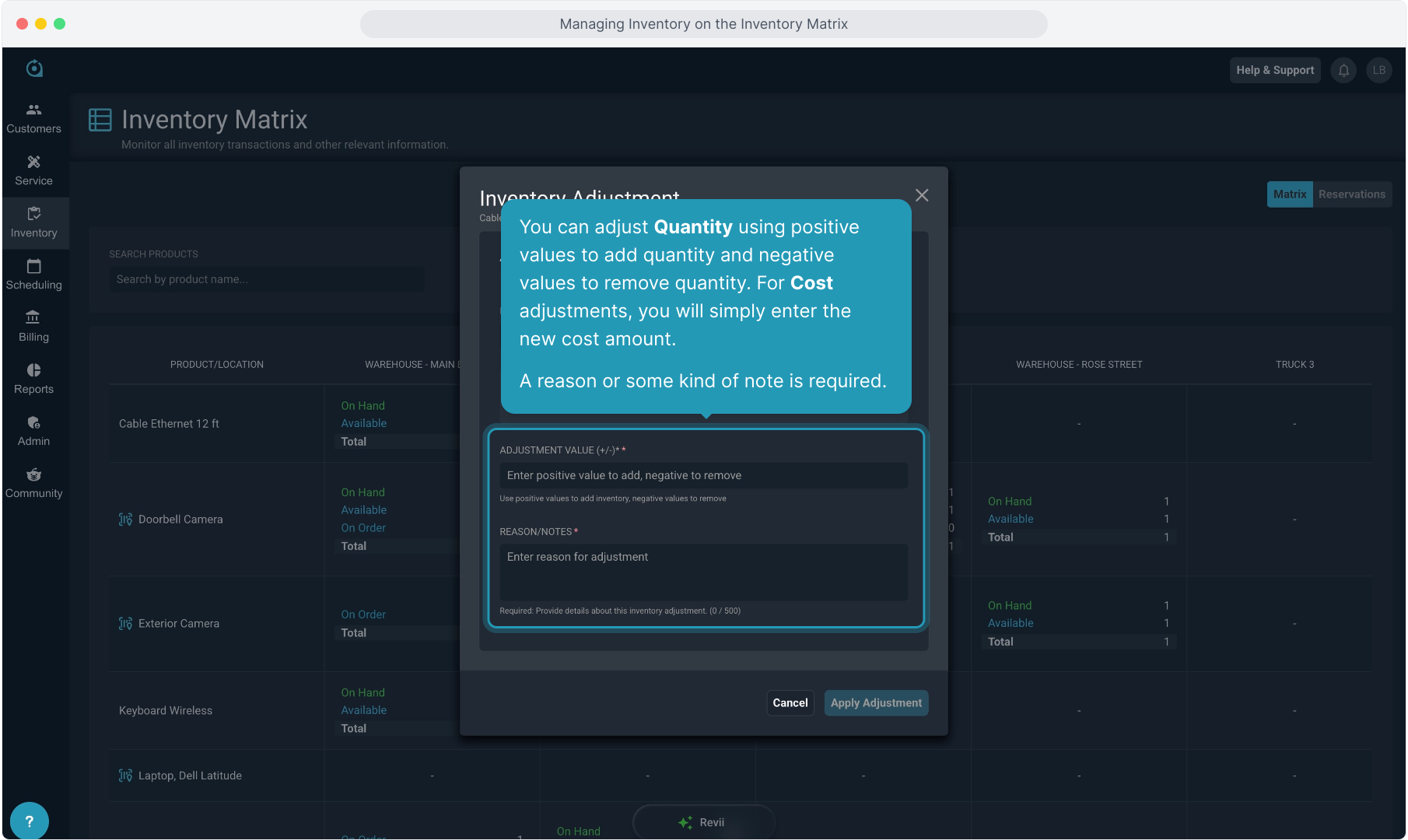The height and width of the screenshot is (840, 1408).
Task: Open the Community section icon
Action: [x=33, y=474]
